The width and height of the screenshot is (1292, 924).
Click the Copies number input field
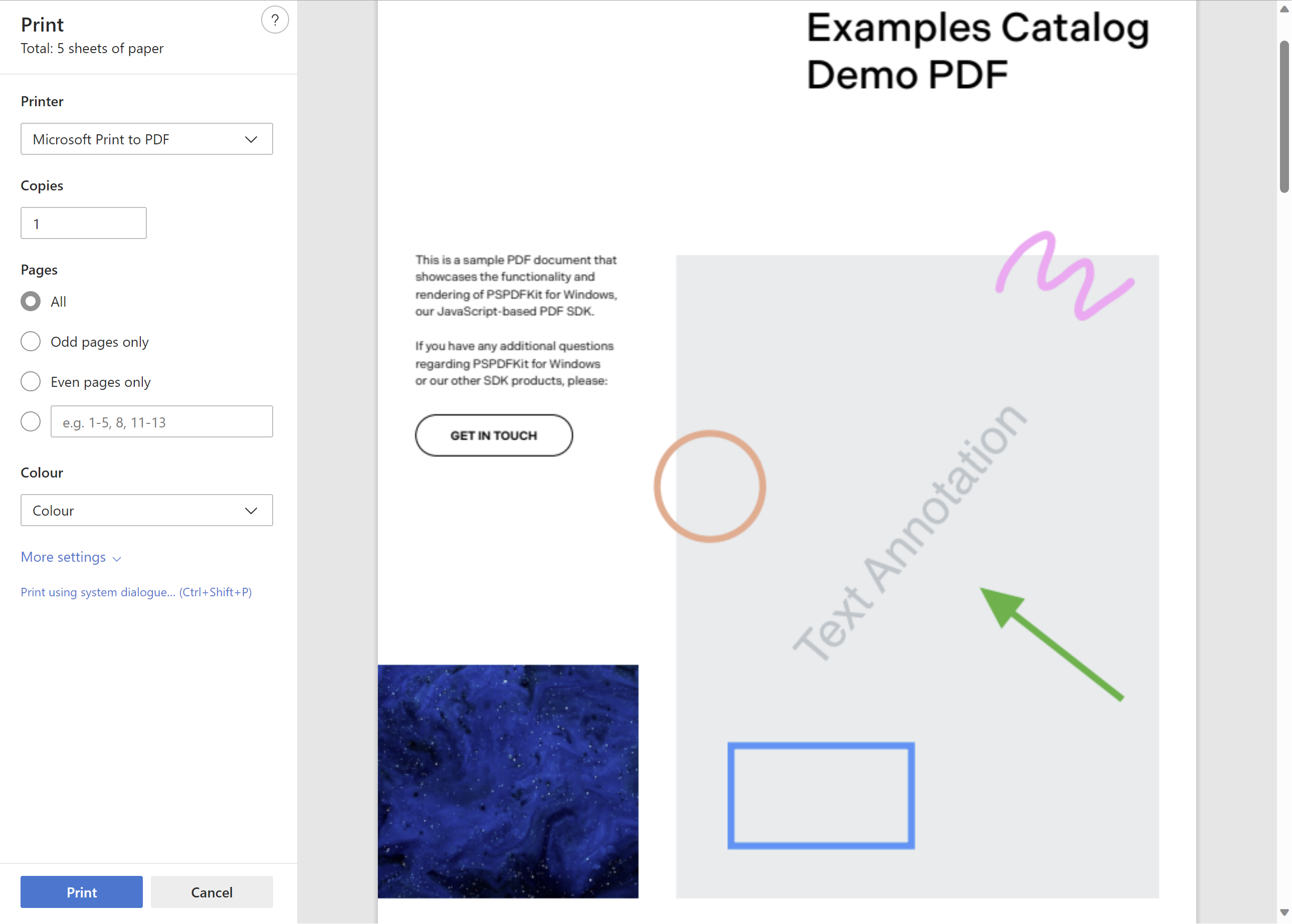pyautogui.click(x=84, y=223)
